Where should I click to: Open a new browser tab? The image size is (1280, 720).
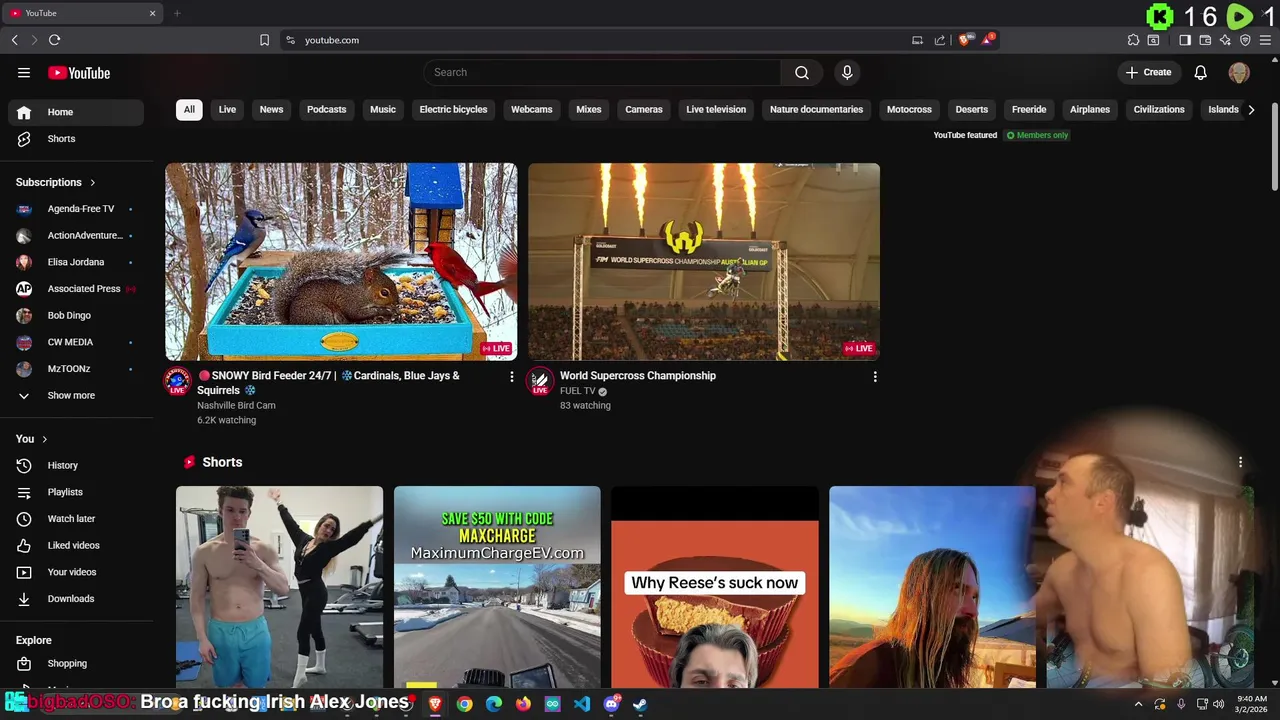[x=177, y=13]
